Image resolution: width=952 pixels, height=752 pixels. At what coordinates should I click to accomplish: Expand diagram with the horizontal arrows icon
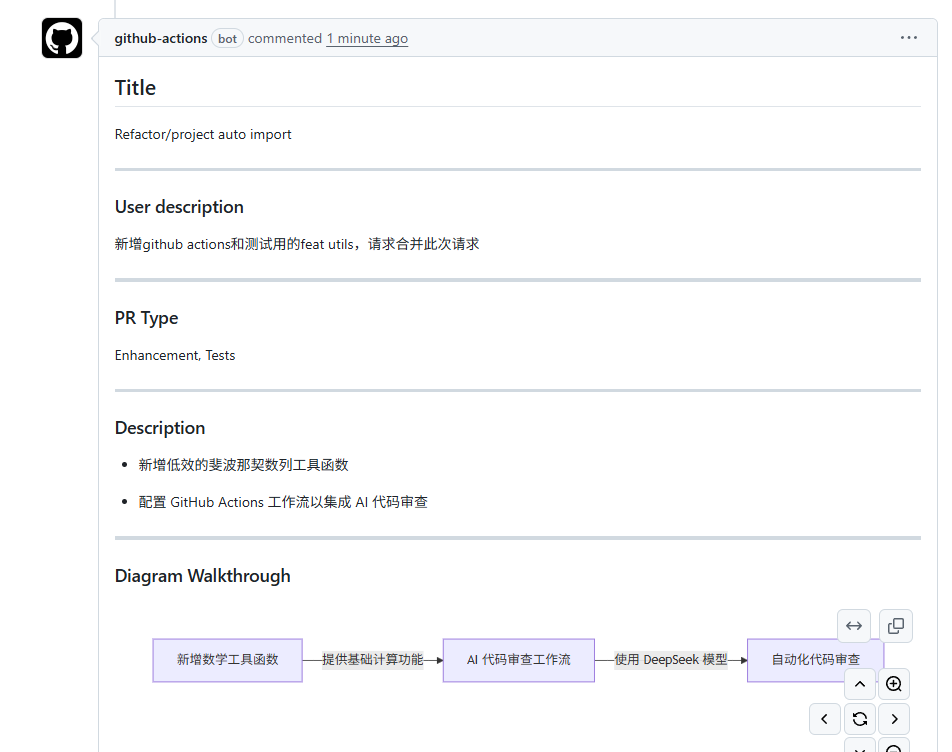tap(854, 626)
